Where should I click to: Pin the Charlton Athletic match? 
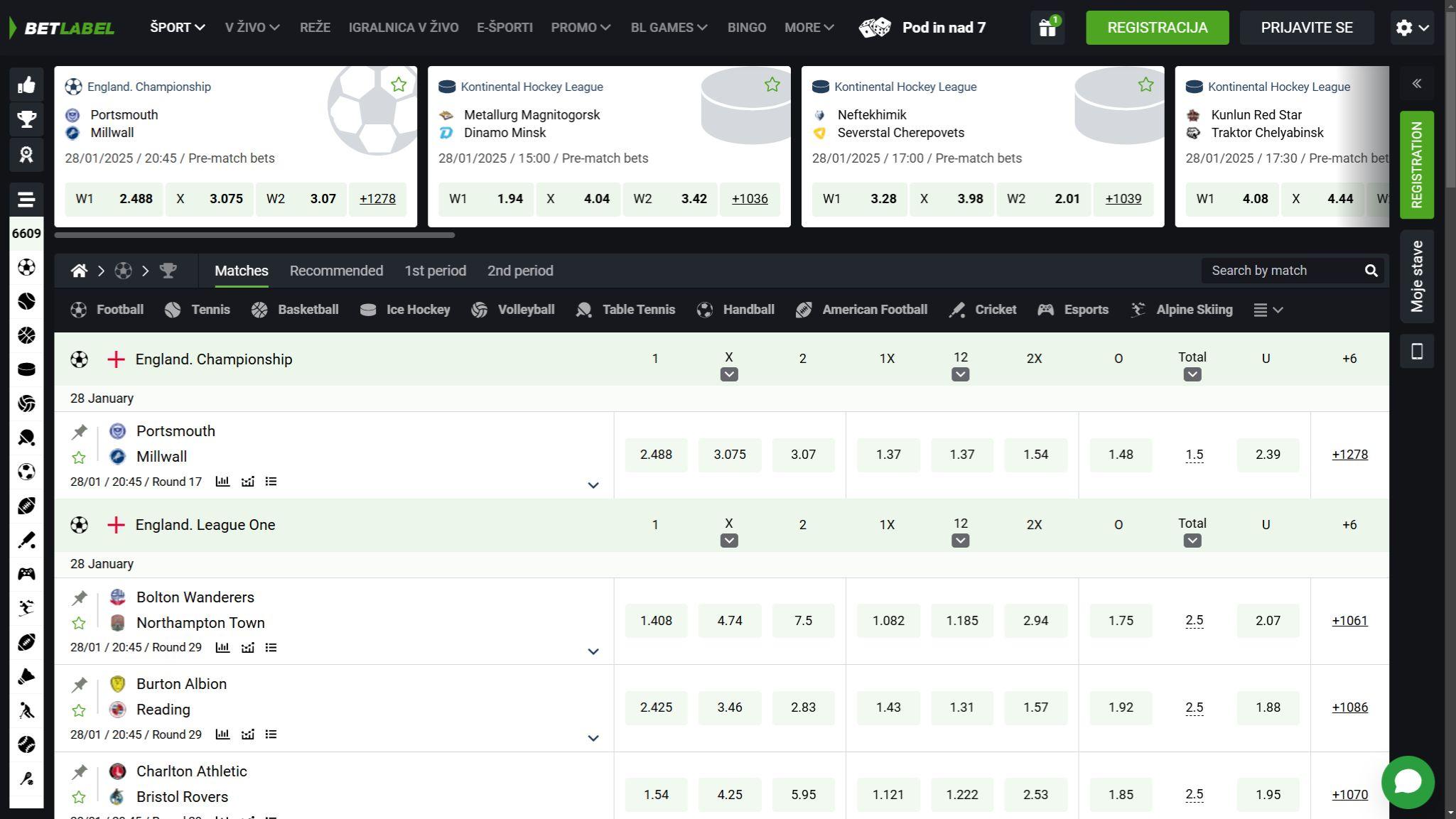[x=79, y=771]
